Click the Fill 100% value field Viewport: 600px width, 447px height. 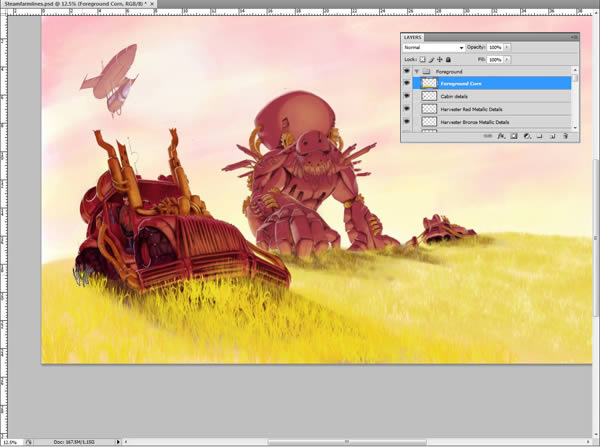coord(495,60)
